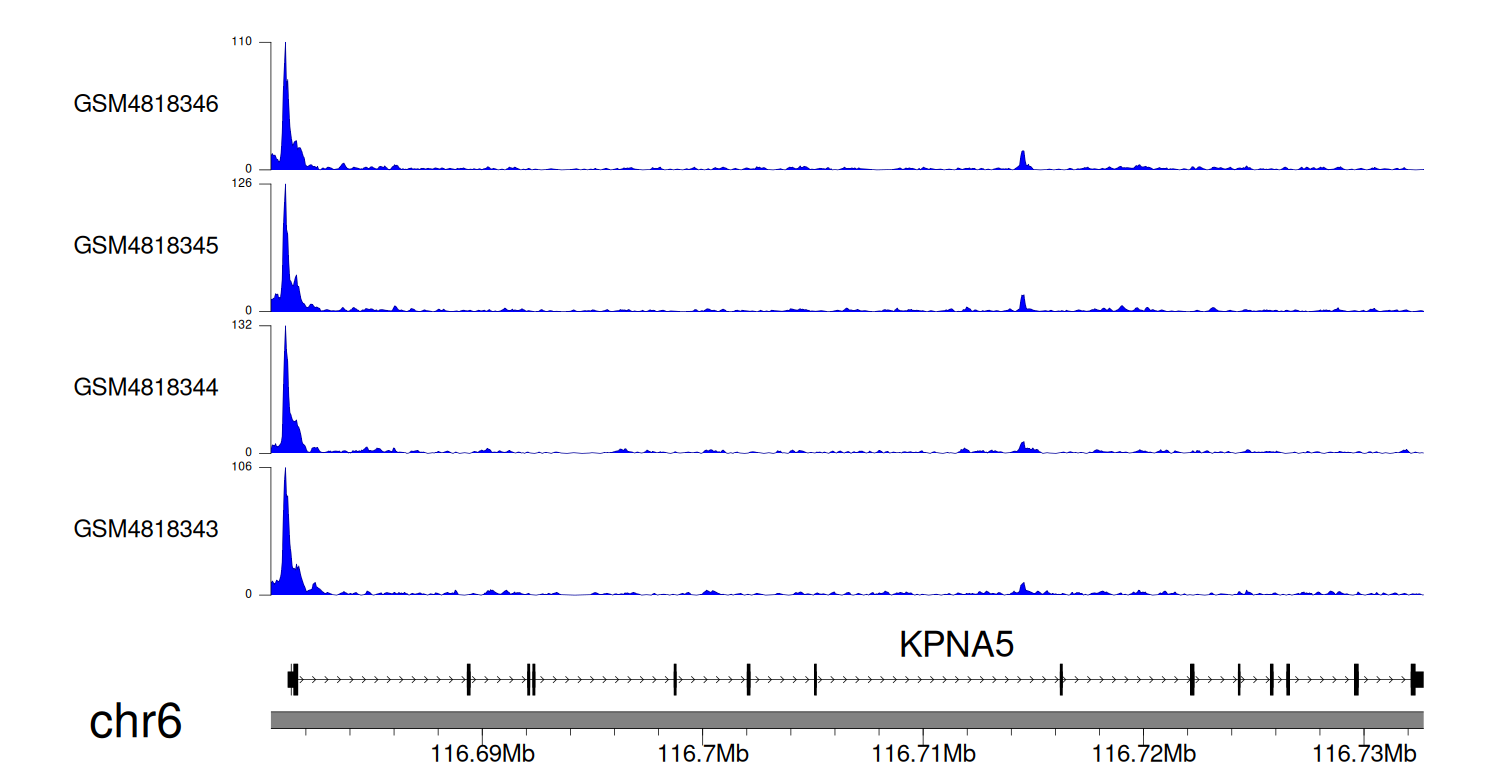Click the KPNA5 gene name
Image resolution: width=1500 pixels, height=780 pixels.
tap(956, 645)
